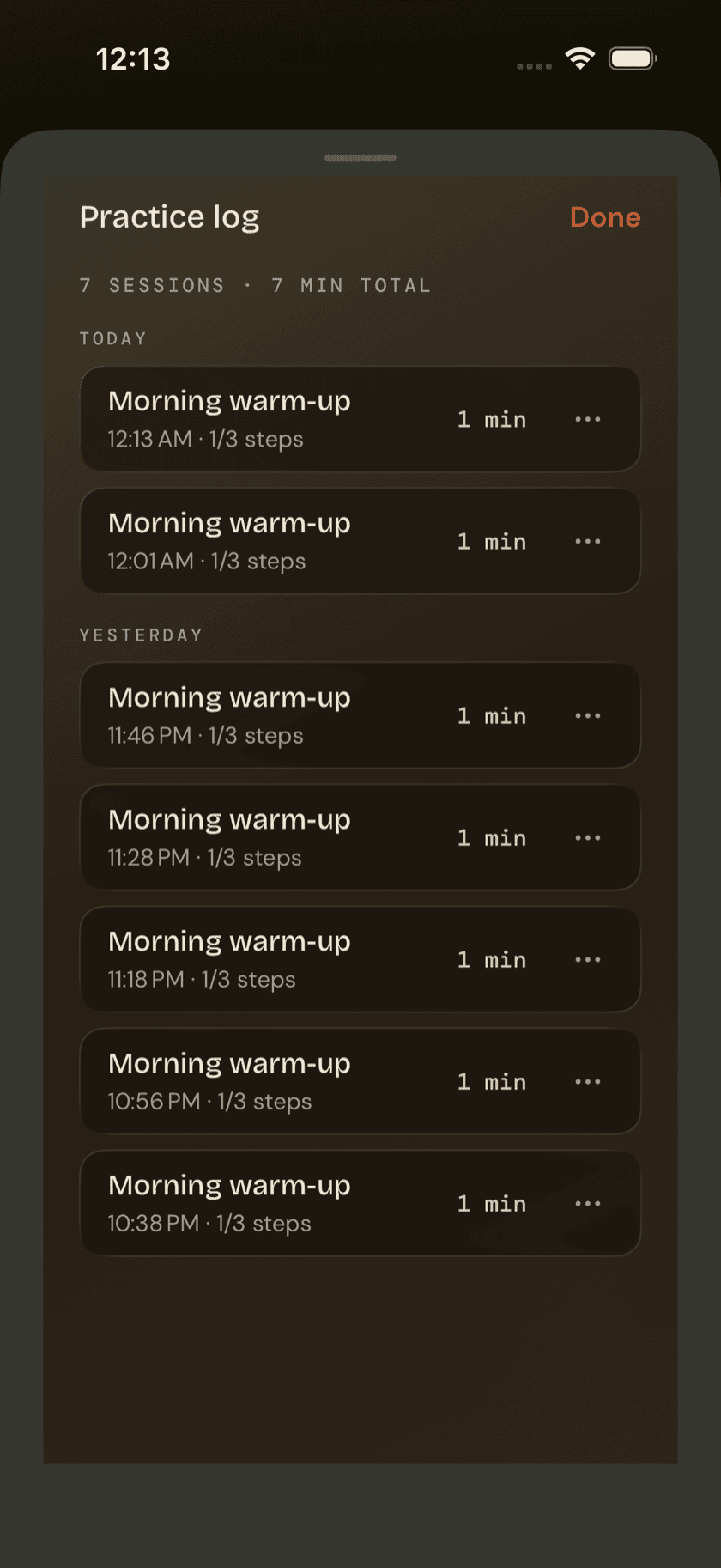Open the 12:01 AM Morning warm-up entry
Screen dimensions: 721x1568
point(360,541)
